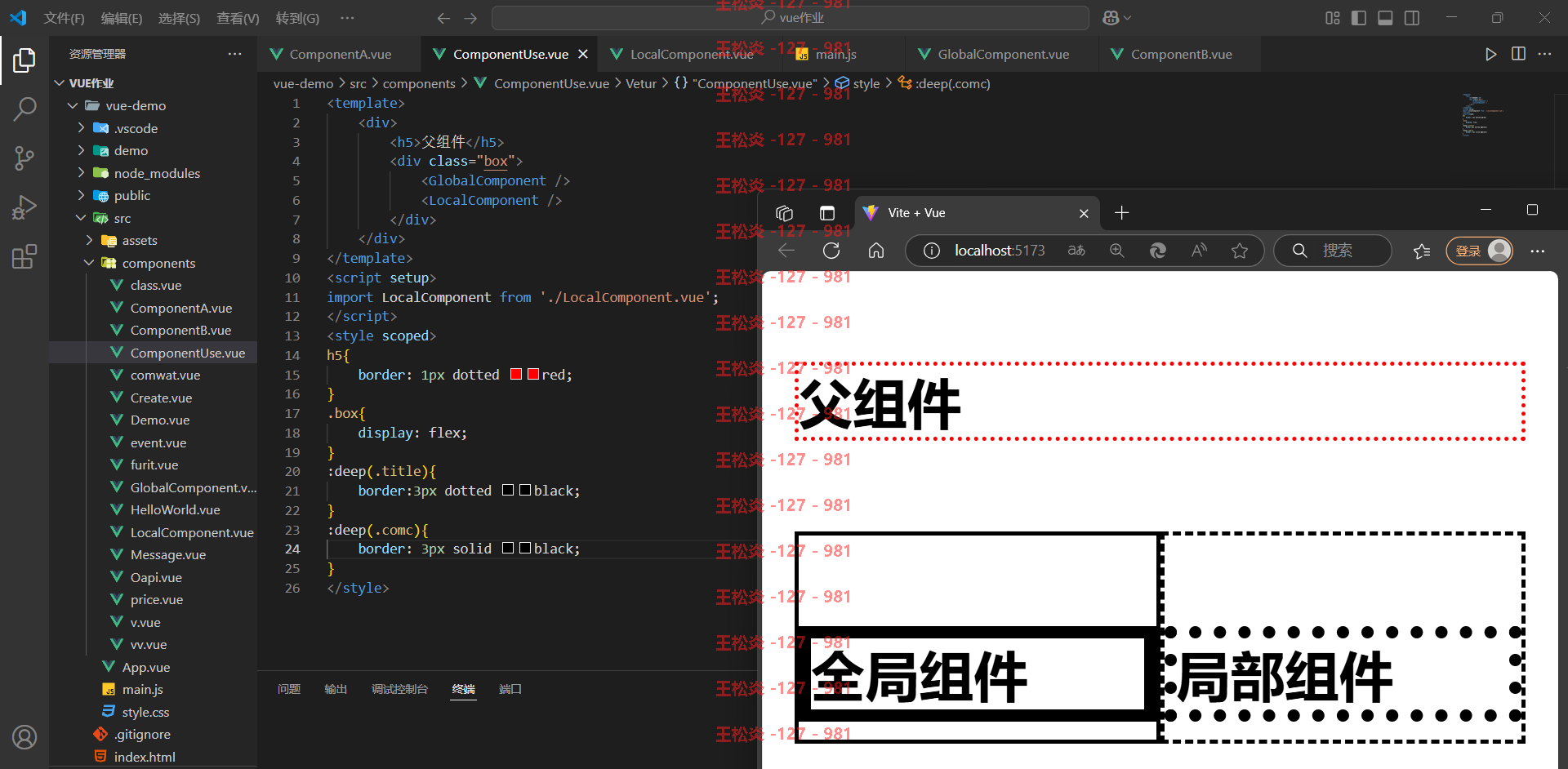Go to browser home page
Screen dimensions: 1568x769
[x=876, y=251]
